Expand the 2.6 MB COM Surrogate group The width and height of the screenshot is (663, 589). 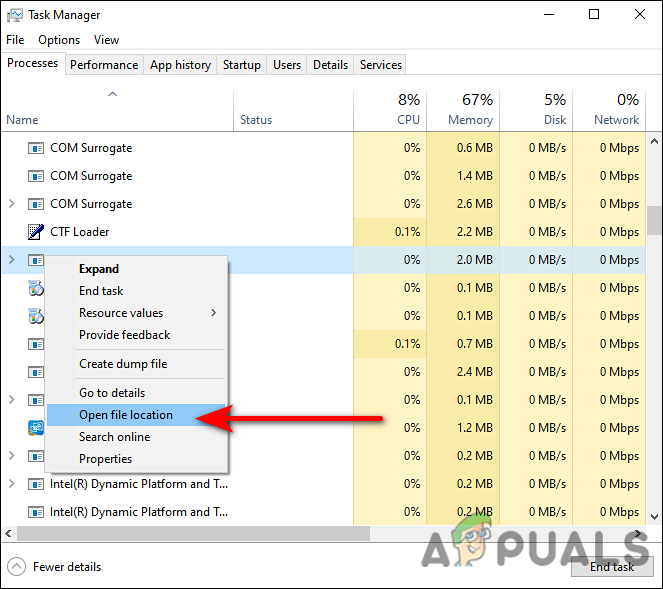tap(12, 204)
